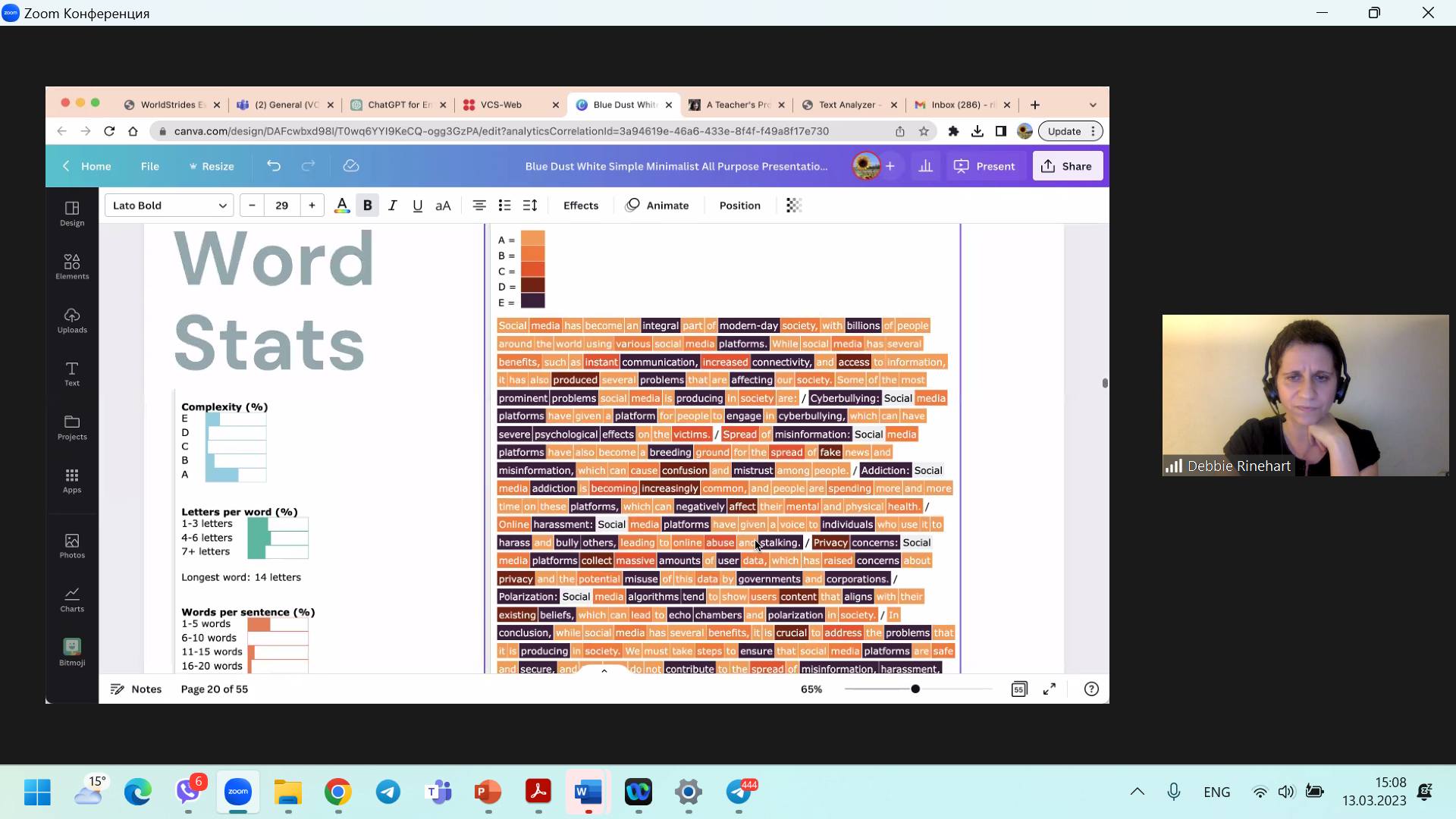Screen dimensions: 1456x819
Task: Toggle bold formatting on text
Action: tap(368, 206)
